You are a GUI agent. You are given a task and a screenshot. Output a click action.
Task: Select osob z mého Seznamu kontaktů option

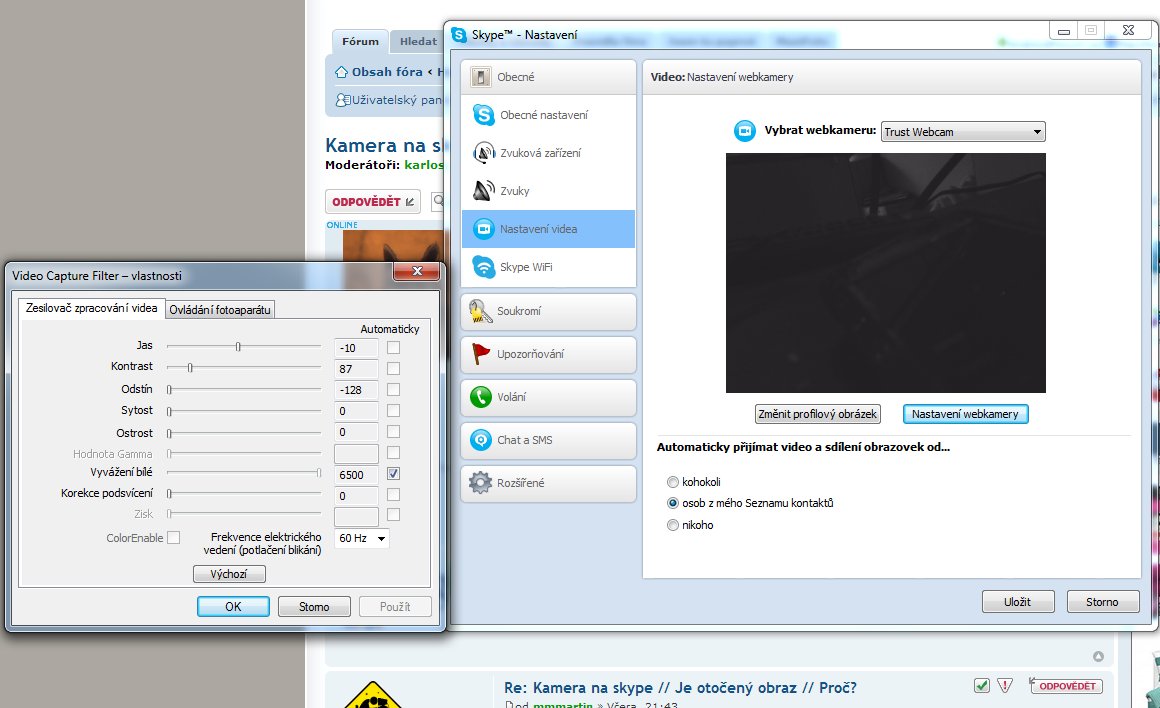point(672,503)
